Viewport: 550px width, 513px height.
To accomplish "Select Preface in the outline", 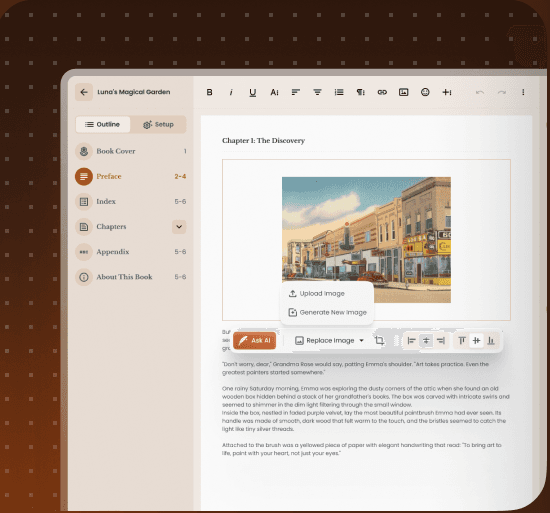I will point(131,176).
